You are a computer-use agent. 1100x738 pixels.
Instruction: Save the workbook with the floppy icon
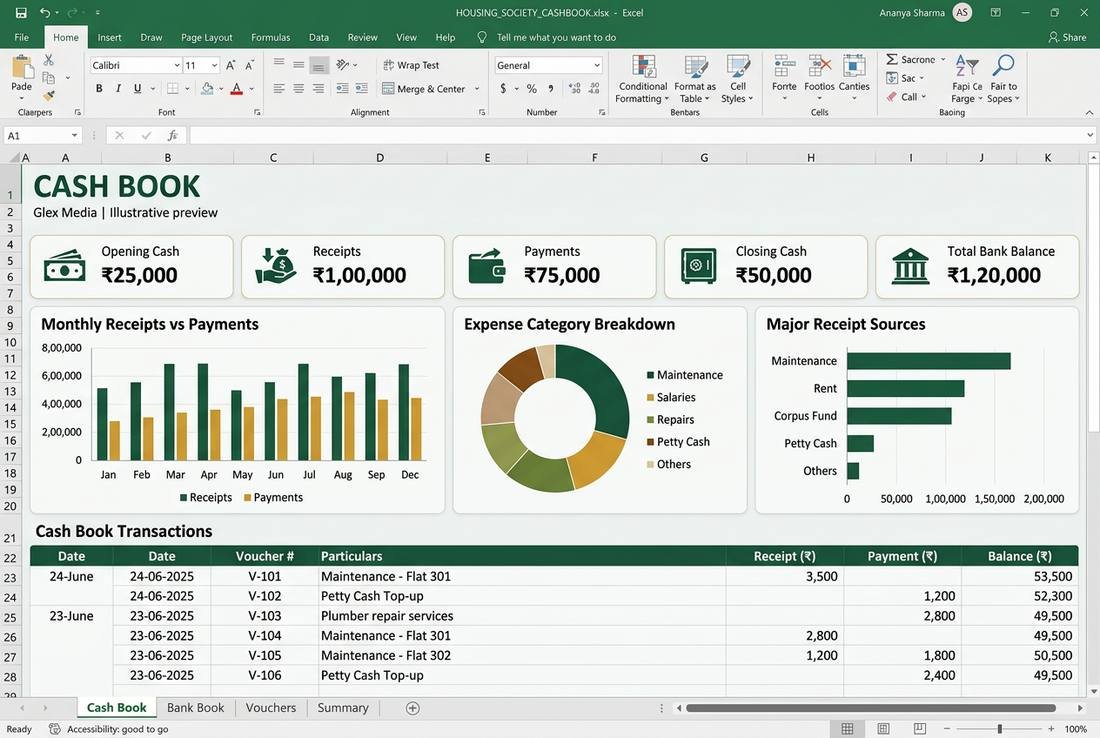[x=21, y=13]
